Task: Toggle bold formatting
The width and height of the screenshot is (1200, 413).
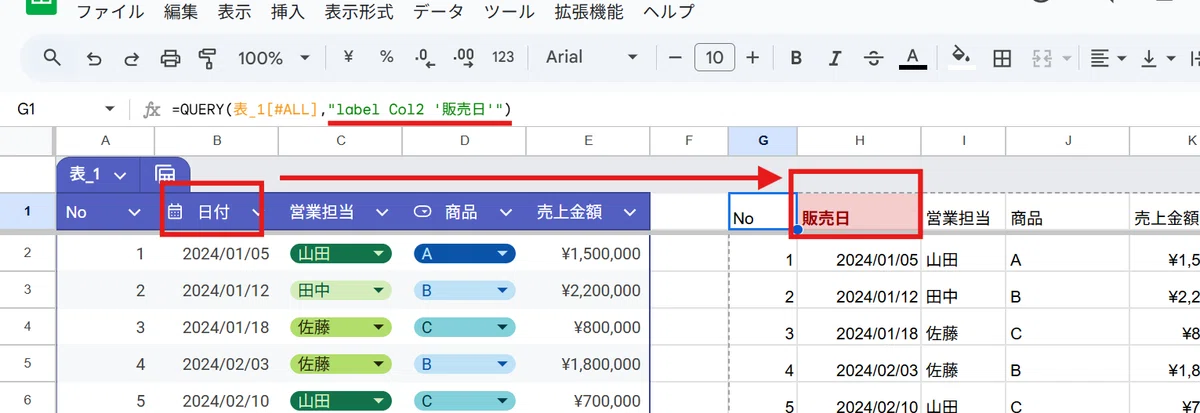Action: coord(797,58)
